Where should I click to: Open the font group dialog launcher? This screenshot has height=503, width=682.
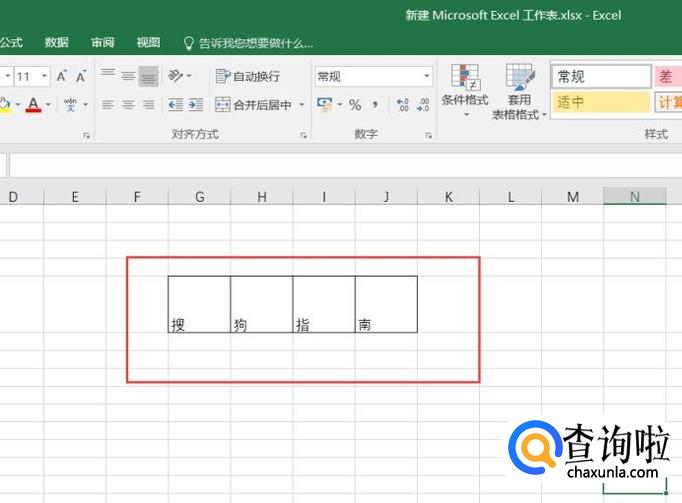(86, 135)
